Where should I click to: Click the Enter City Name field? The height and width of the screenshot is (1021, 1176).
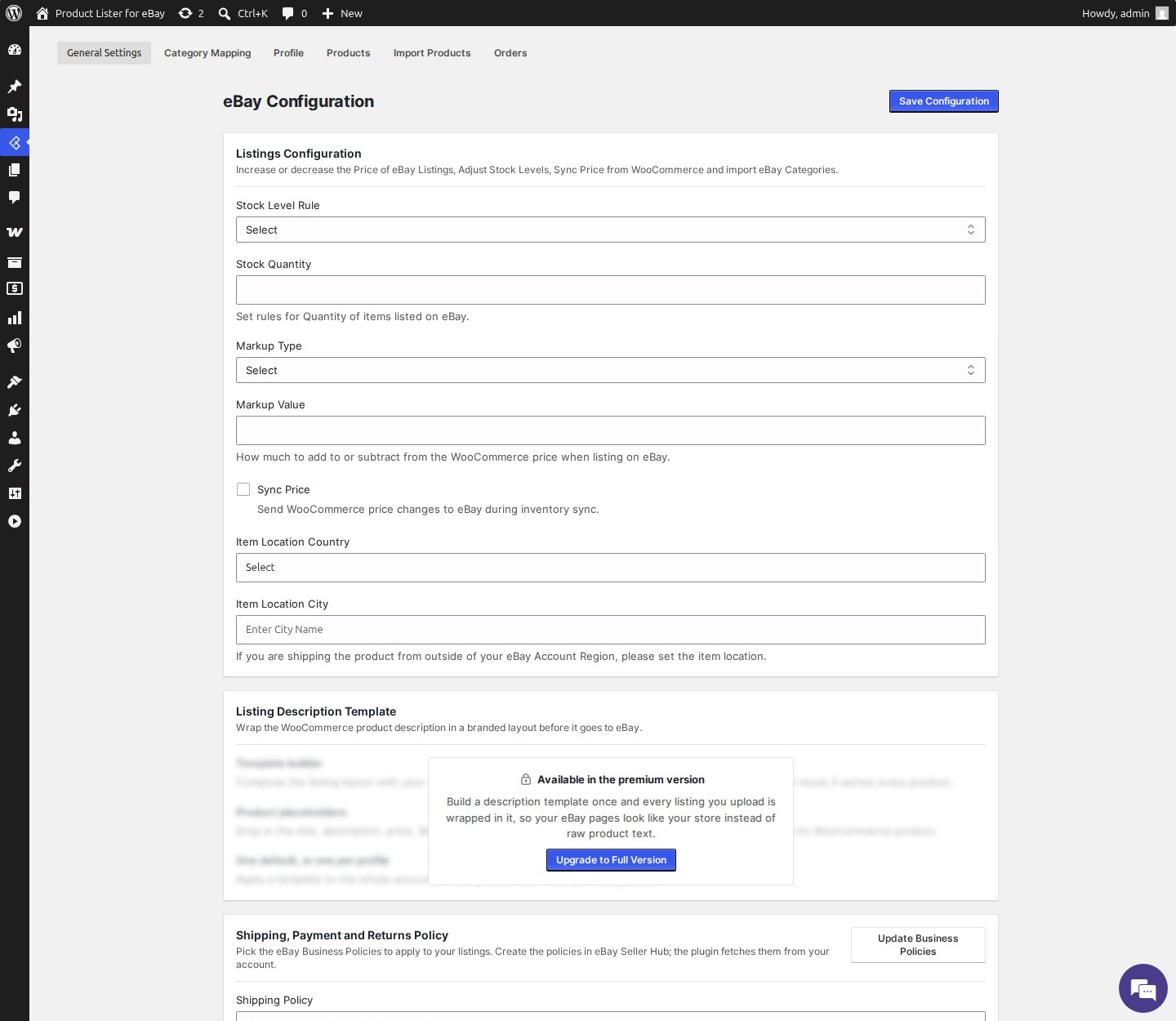coord(611,630)
